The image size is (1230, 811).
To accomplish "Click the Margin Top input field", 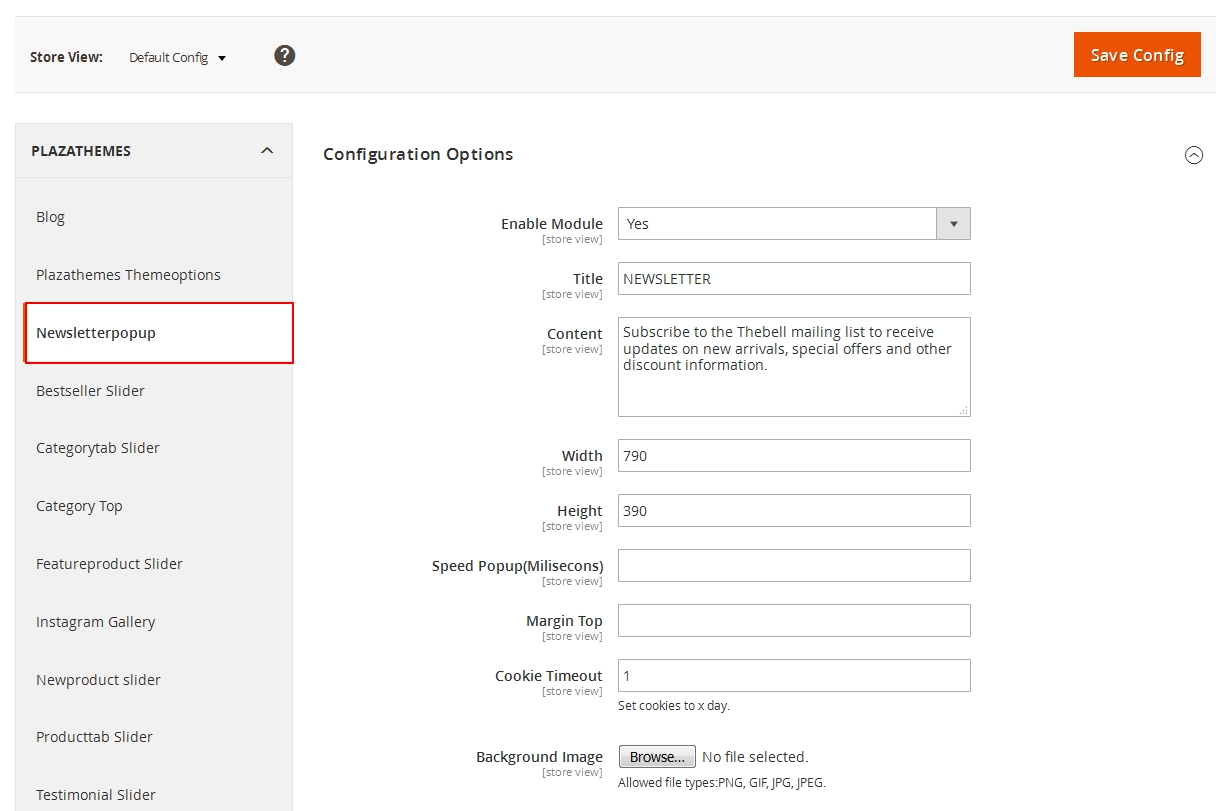I will (x=794, y=621).
